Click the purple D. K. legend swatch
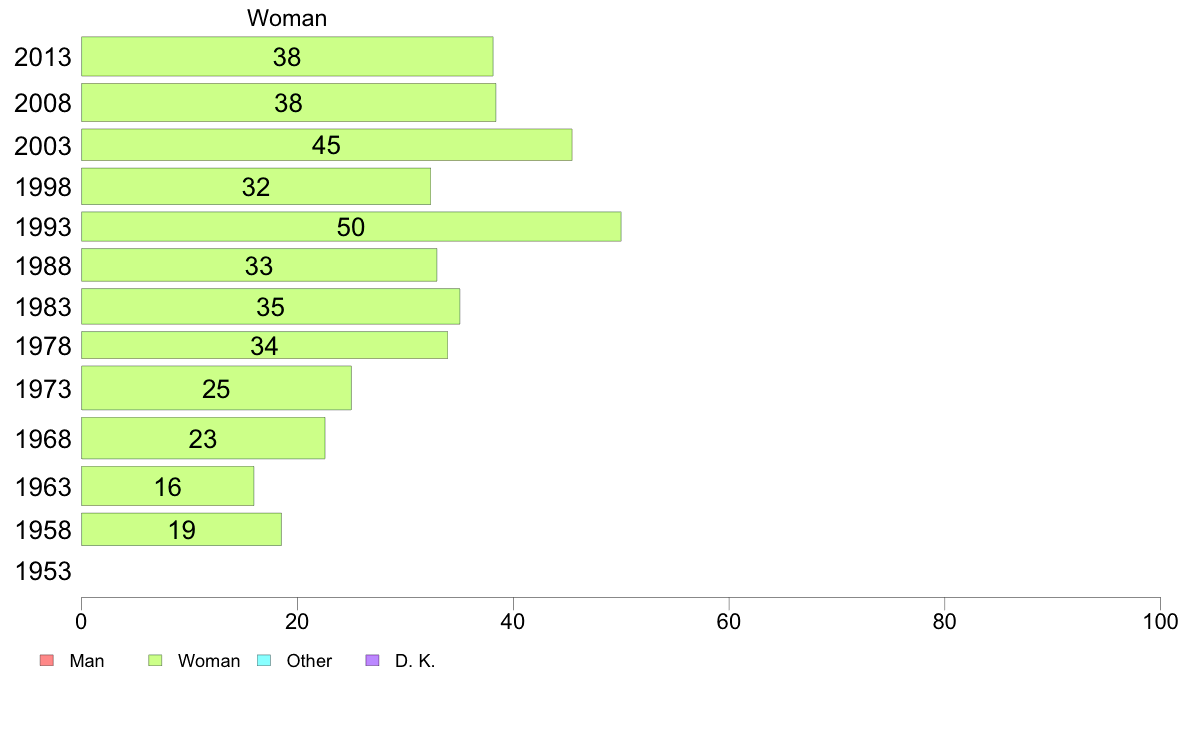The height and width of the screenshot is (736, 1188). pyautogui.click(x=372, y=660)
